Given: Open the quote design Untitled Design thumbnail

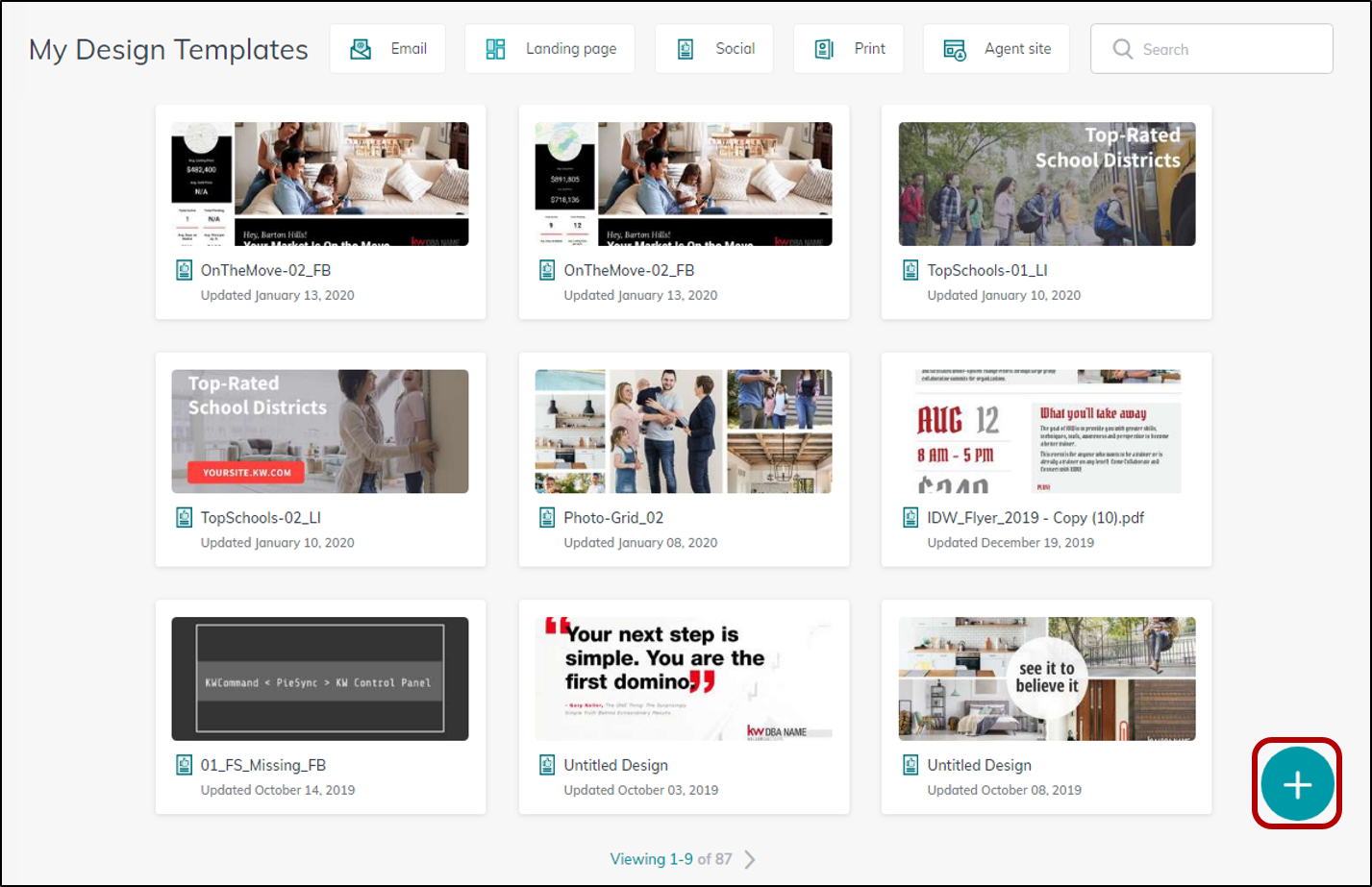Looking at the screenshot, I should pyautogui.click(x=683, y=678).
